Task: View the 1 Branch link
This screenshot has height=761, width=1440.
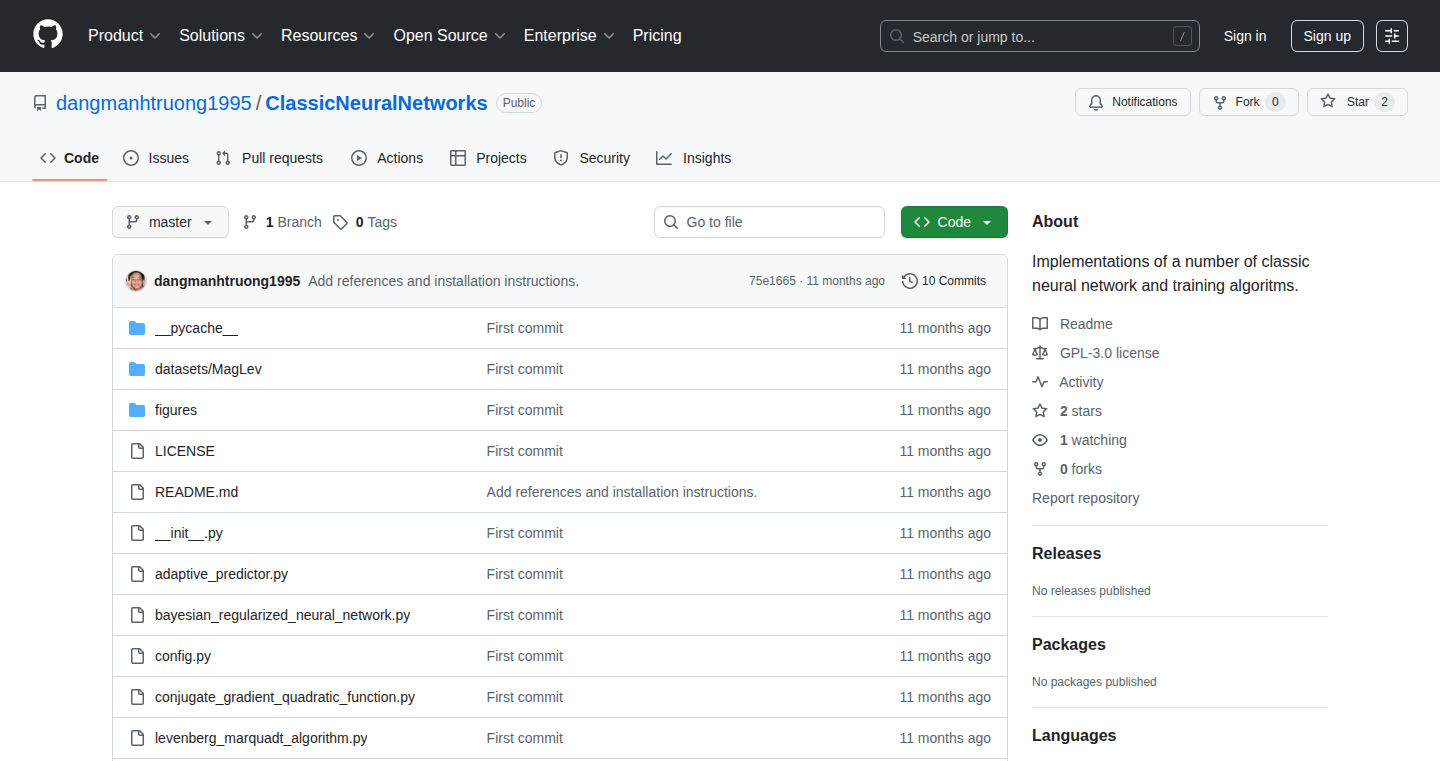Action: click(282, 222)
